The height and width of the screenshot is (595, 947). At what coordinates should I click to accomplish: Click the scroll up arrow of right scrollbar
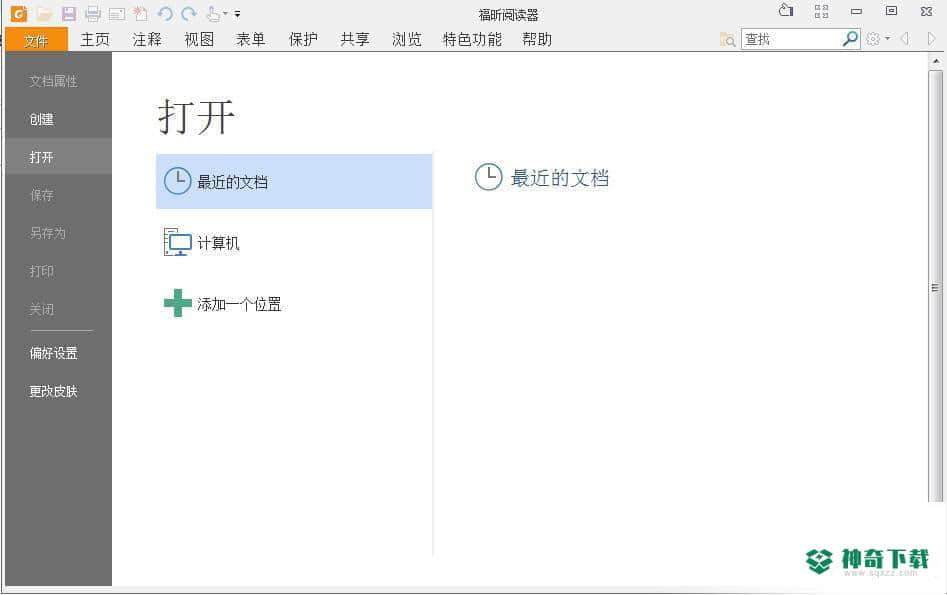(936, 61)
